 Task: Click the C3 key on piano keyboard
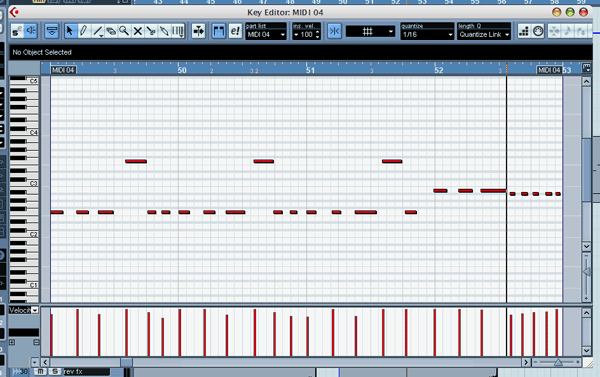click(x=24, y=184)
